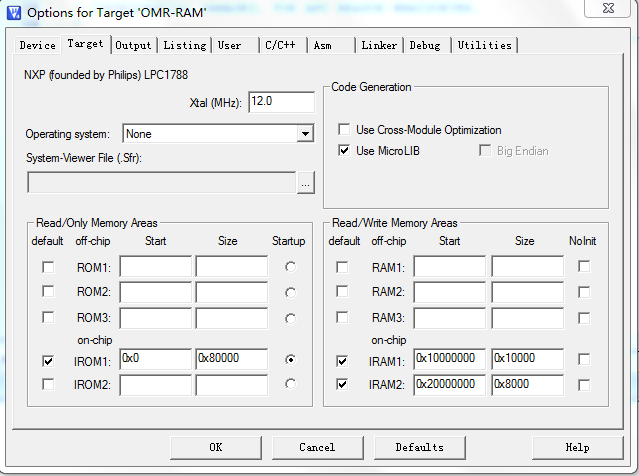Enable NoInit for RAM3
Image resolution: width=639 pixels, height=476 pixels.
[584, 318]
